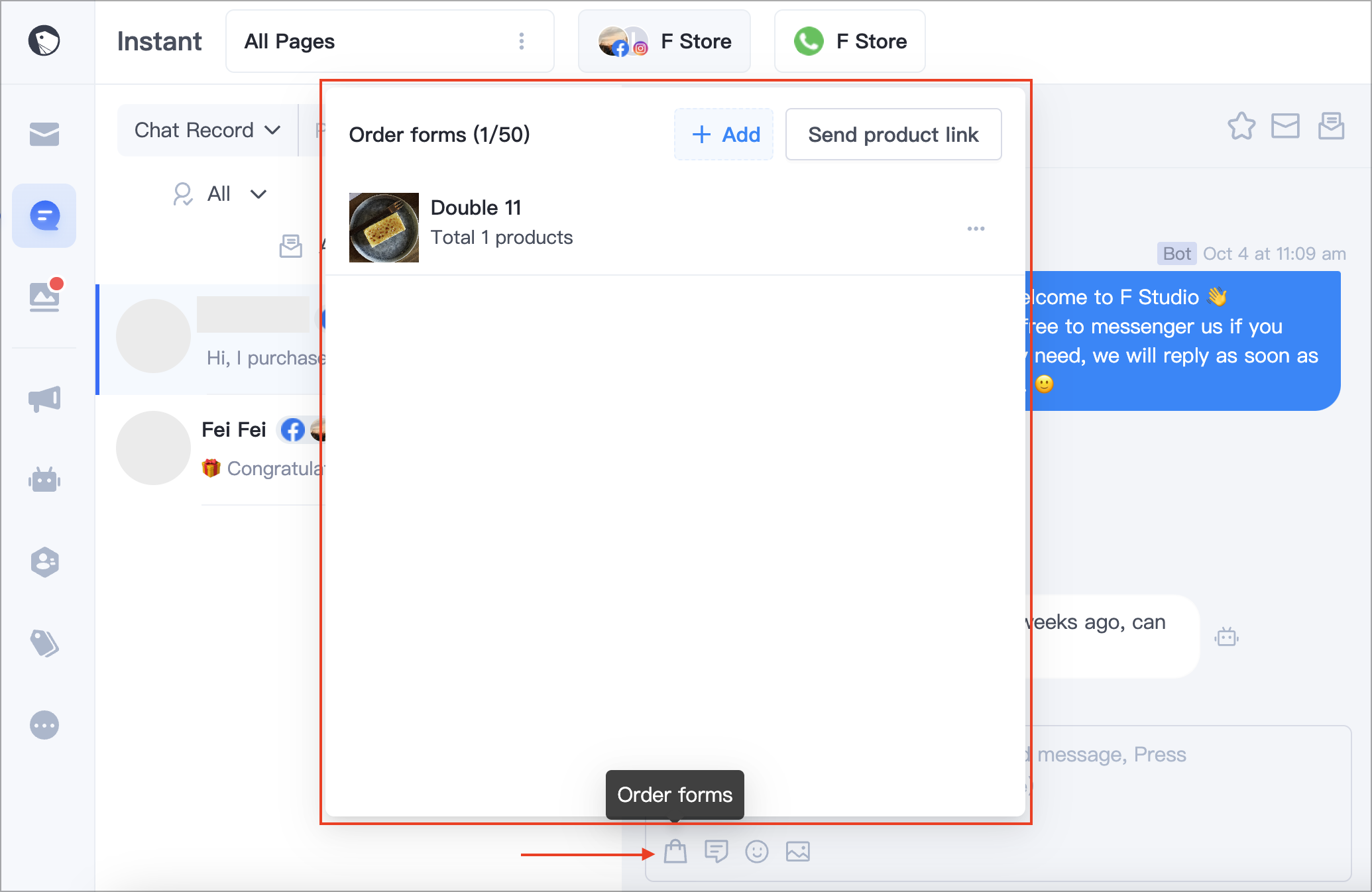Select the Double 11 product thumbnail

[384, 227]
